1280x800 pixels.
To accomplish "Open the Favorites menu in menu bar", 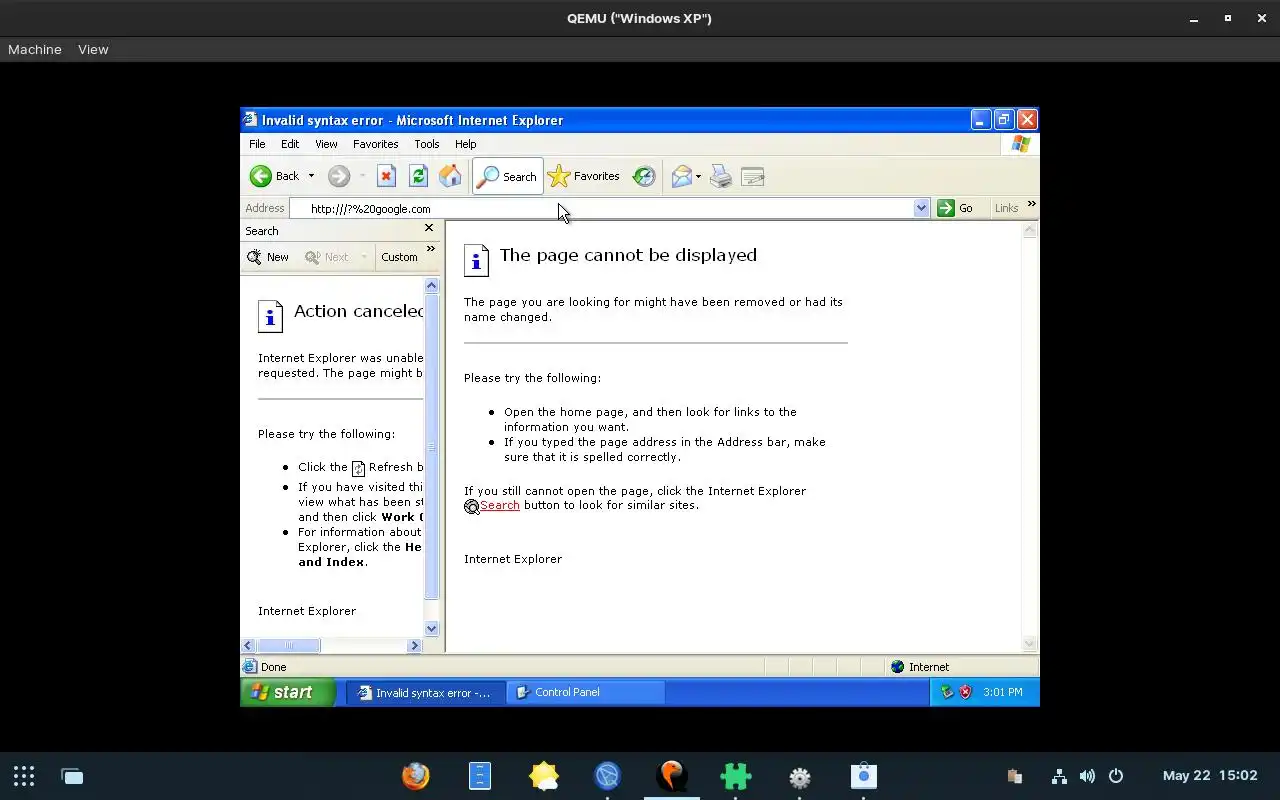I will tap(375, 144).
